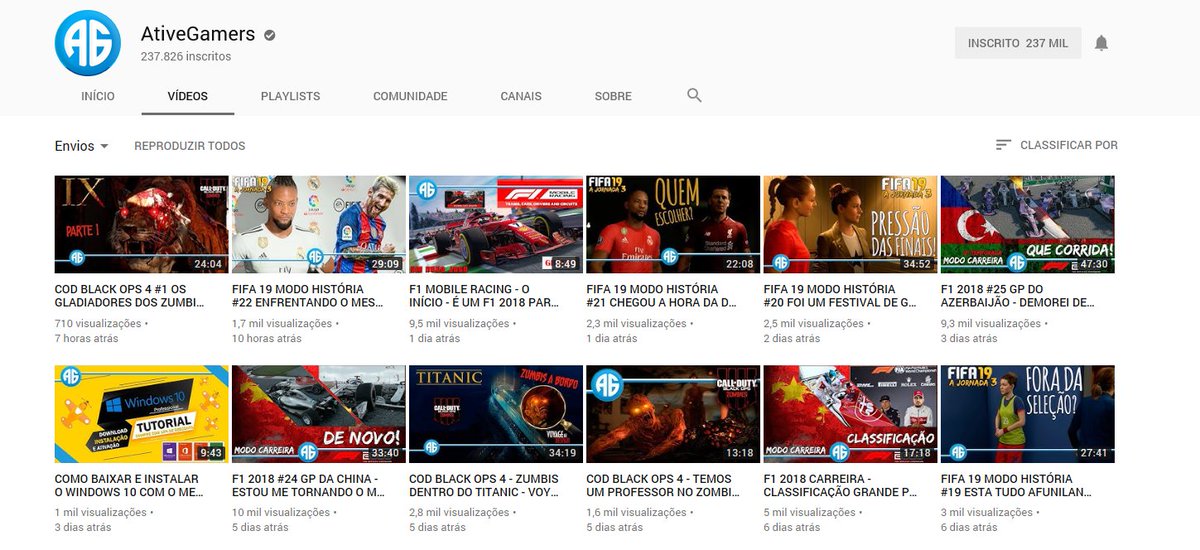The height and width of the screenshot is (550, 1200).
Task: Switch to the Sobre tab
Action: 613,96
